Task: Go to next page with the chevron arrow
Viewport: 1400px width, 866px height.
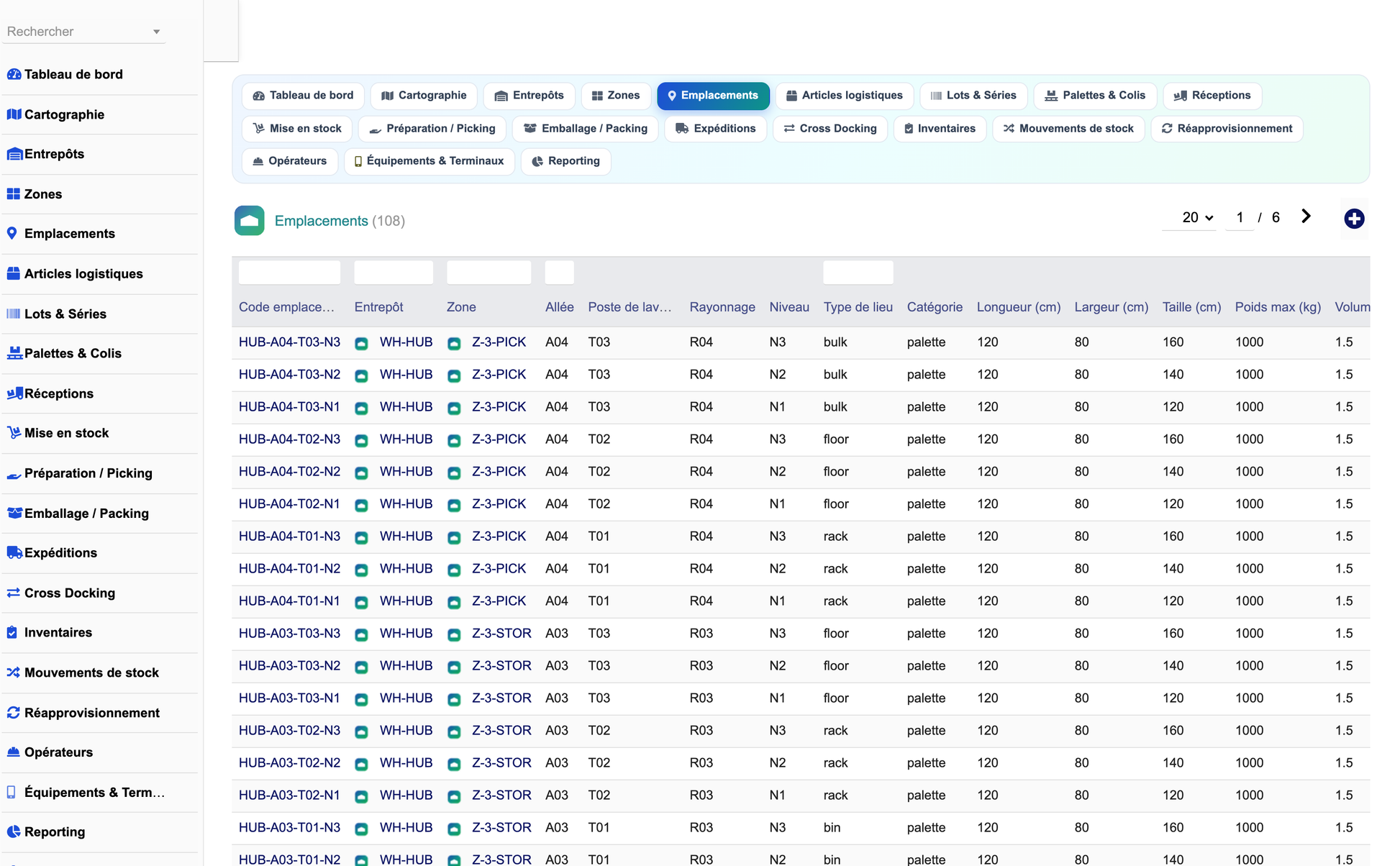Action: 1306,216
